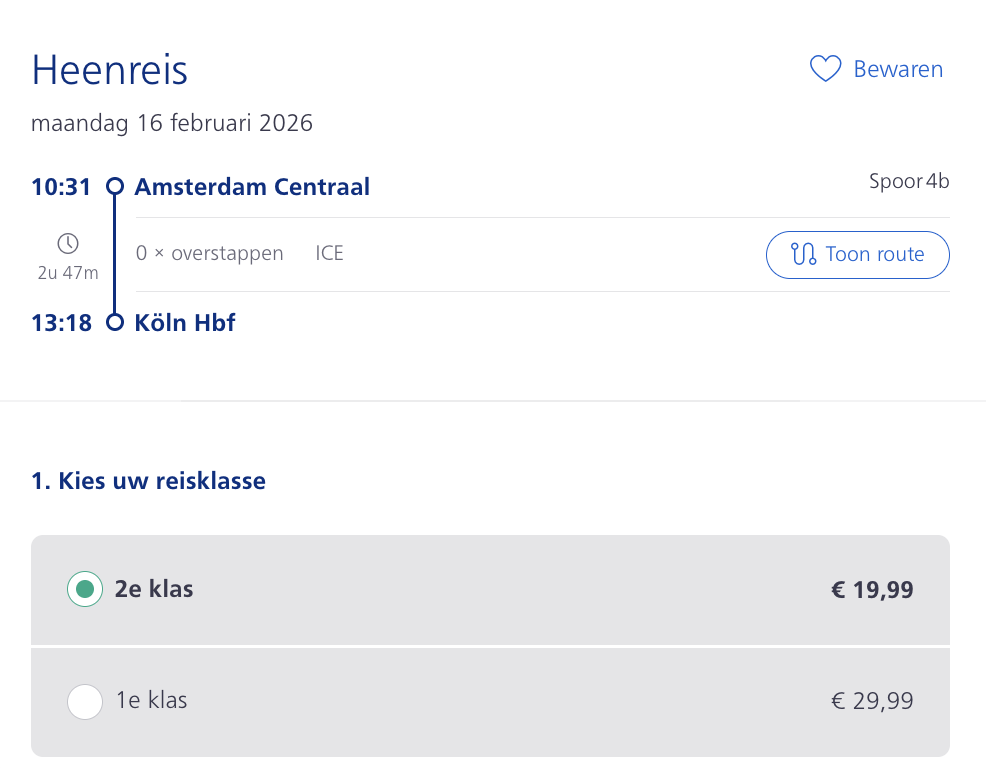Click the station circle at Köln Hbf
This screenshot has width=986, height=768.
point(115,322)
